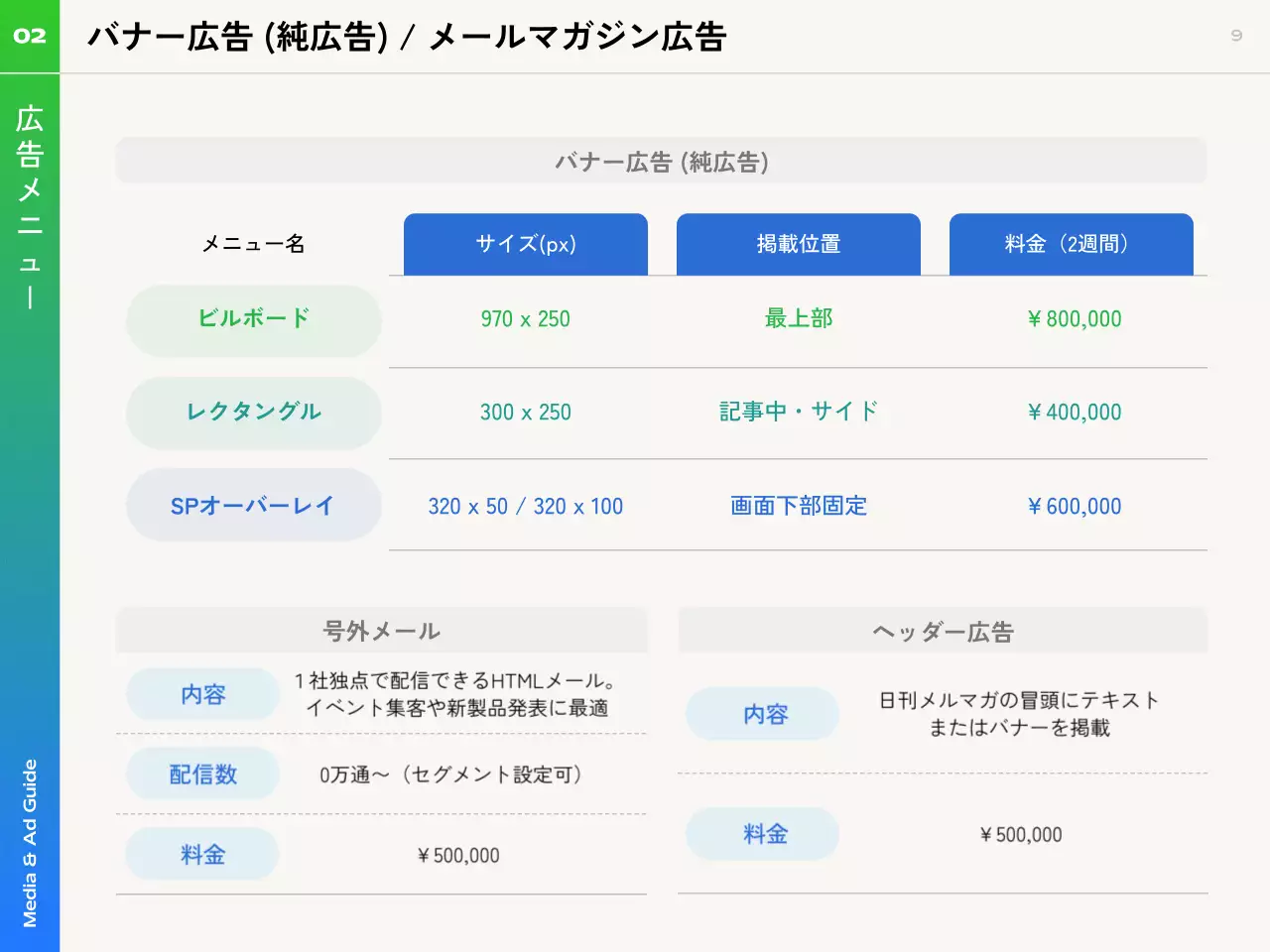
Task: Click the 内容 pill under 号外メール
Action: click(202, 694)
